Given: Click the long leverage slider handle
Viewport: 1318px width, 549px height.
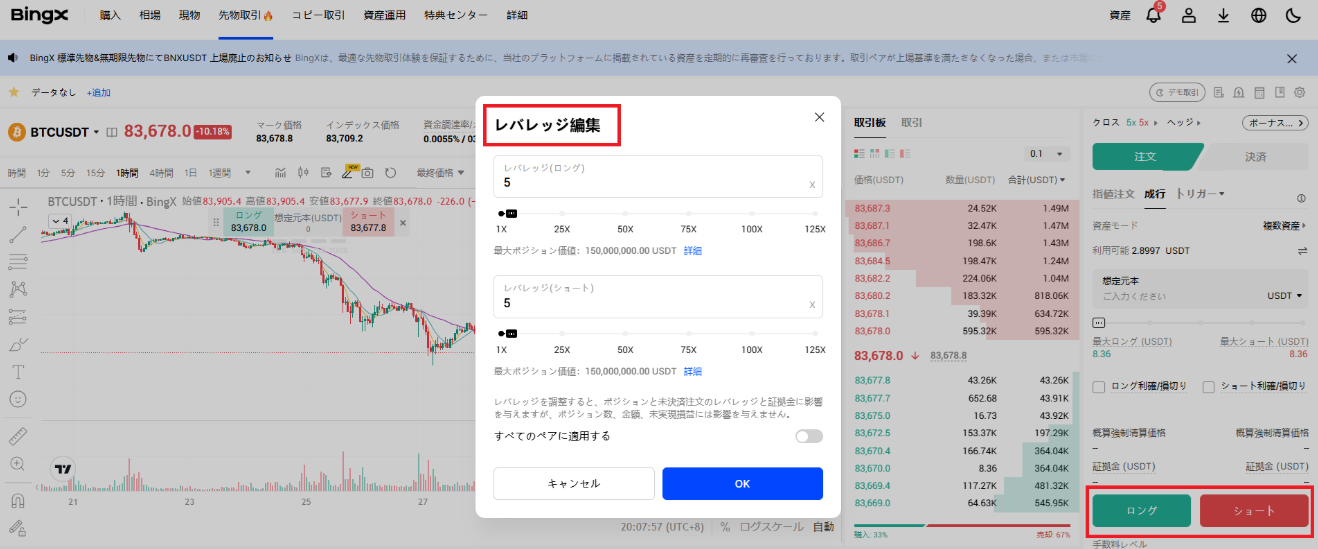Looking at the screenshot, I should click(510, 213).
